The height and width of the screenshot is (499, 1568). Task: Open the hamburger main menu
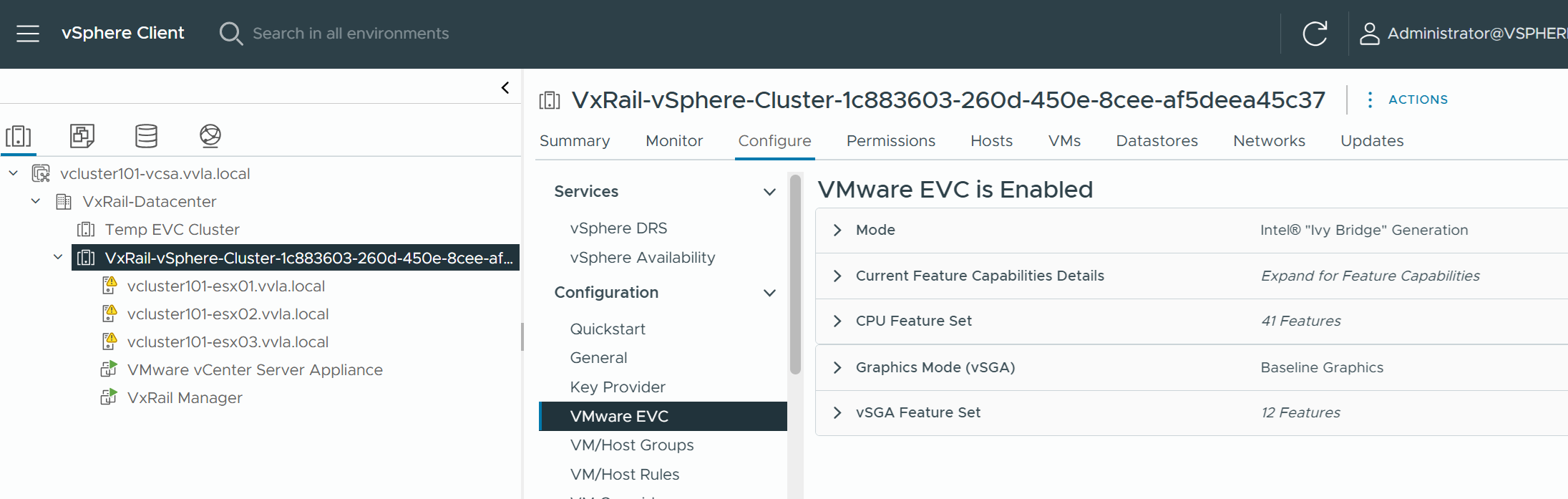[28, 34]
